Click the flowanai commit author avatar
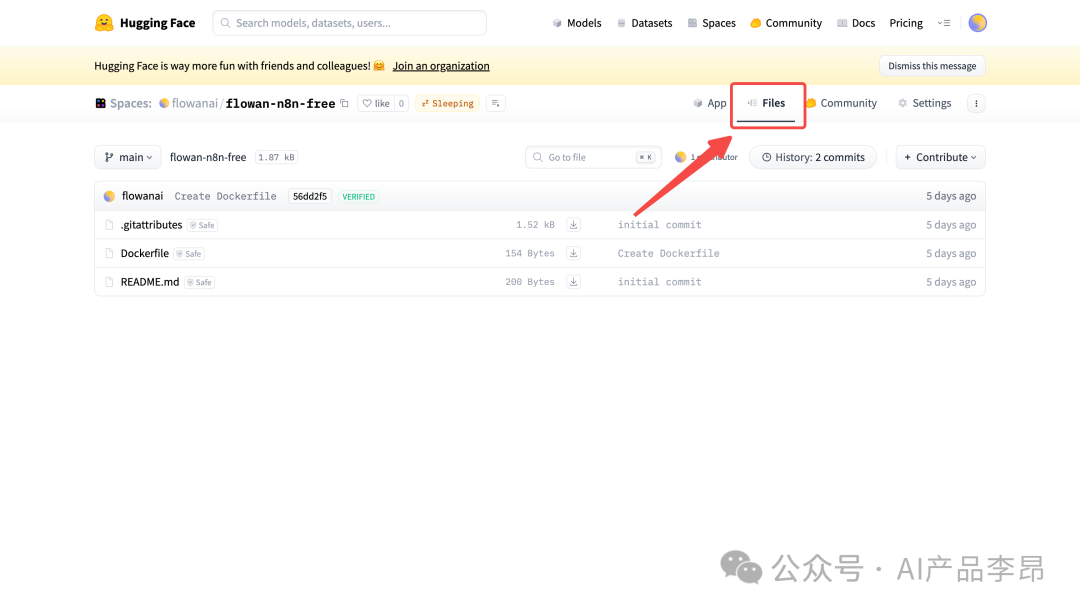 click(x=109, y=196)
